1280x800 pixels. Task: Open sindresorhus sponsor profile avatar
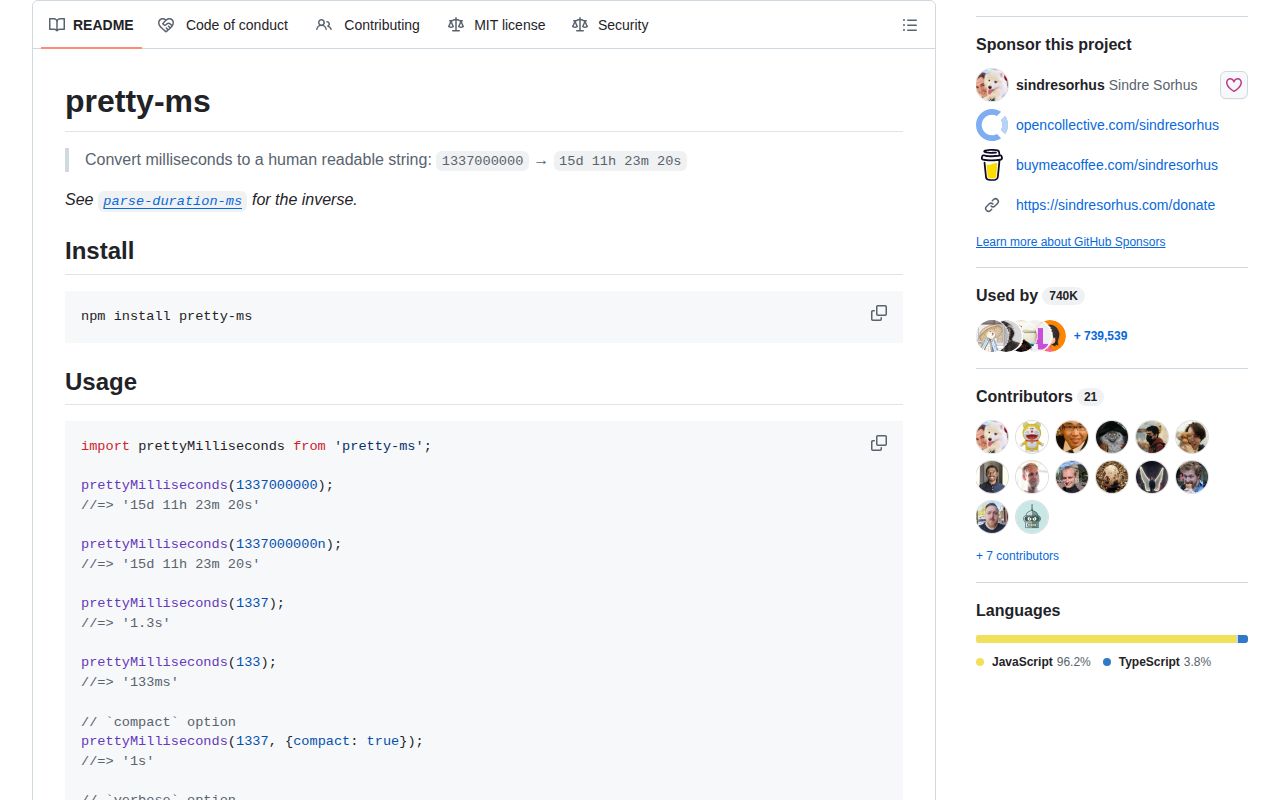pyautogui.click(x=992, y=85)
